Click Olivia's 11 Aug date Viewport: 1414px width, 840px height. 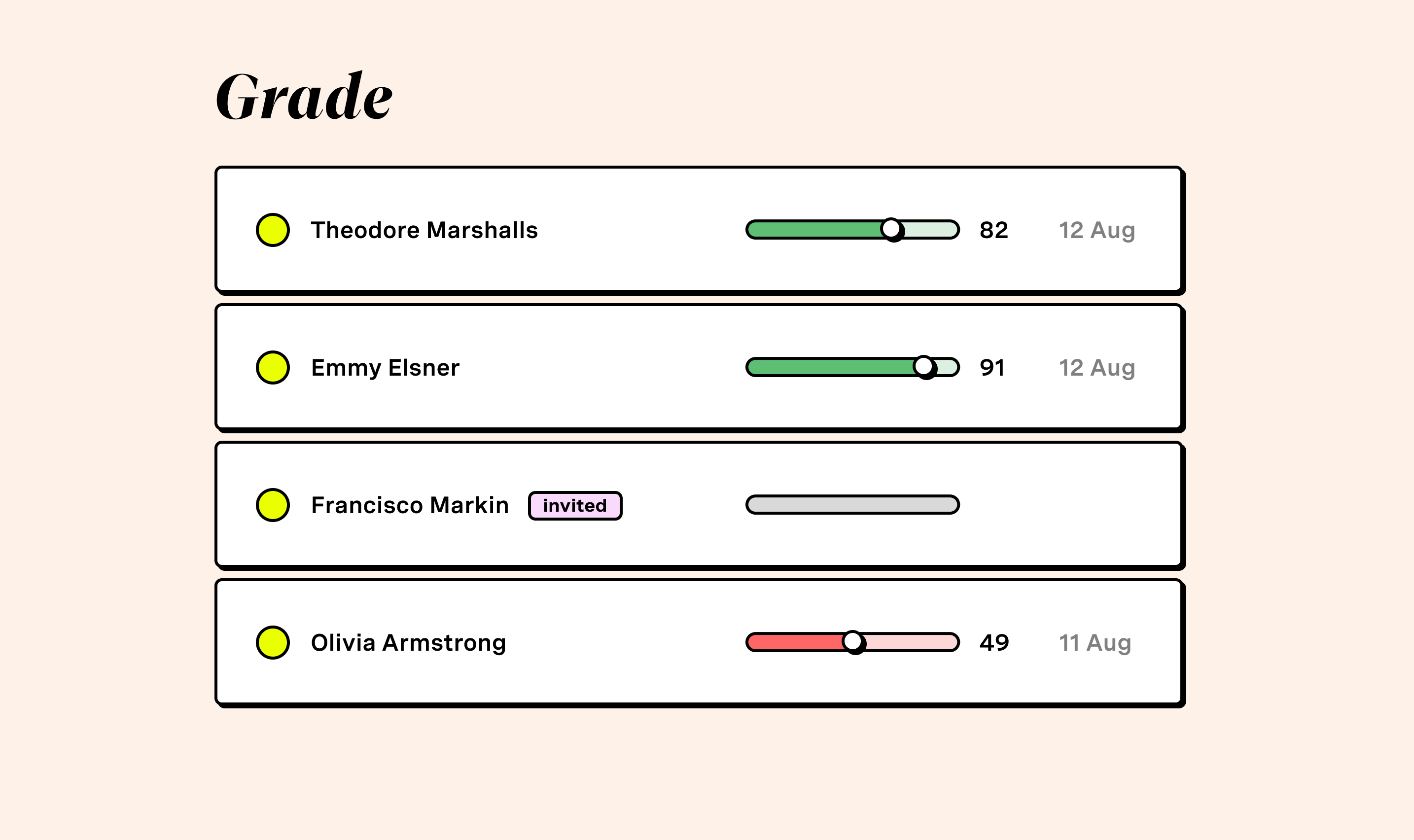point(1095,643)
